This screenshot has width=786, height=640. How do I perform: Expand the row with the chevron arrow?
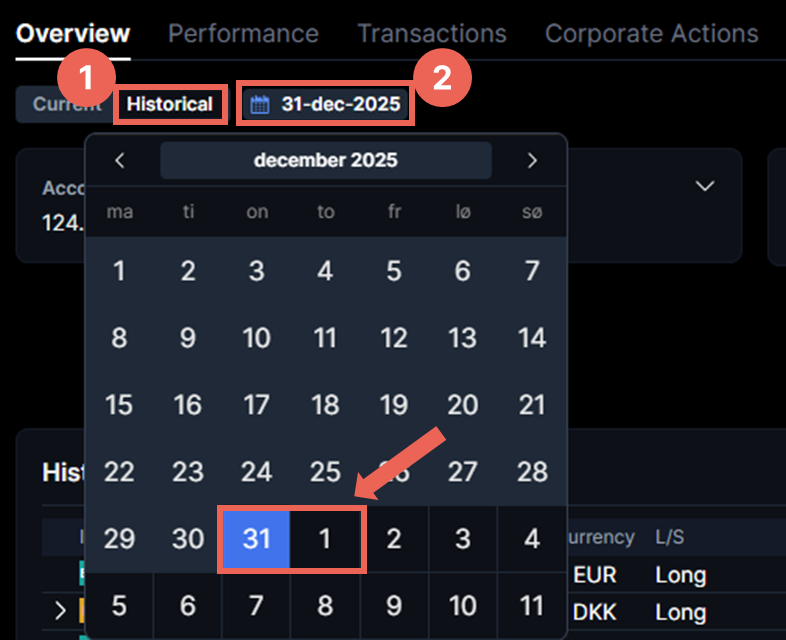tap(60, 610)
